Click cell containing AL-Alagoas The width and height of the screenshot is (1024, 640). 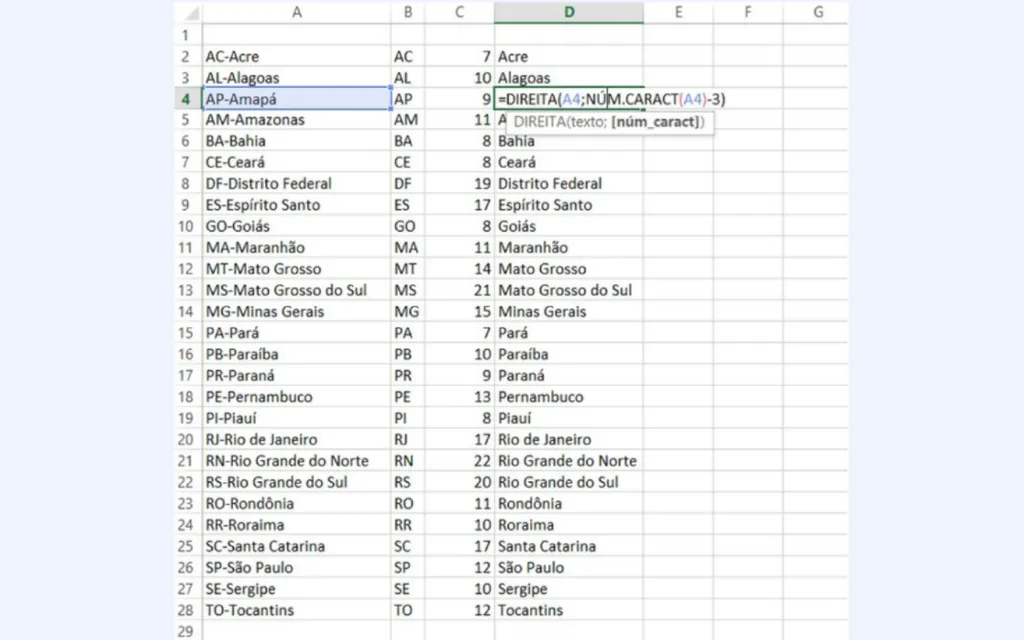tap(296, 78)
